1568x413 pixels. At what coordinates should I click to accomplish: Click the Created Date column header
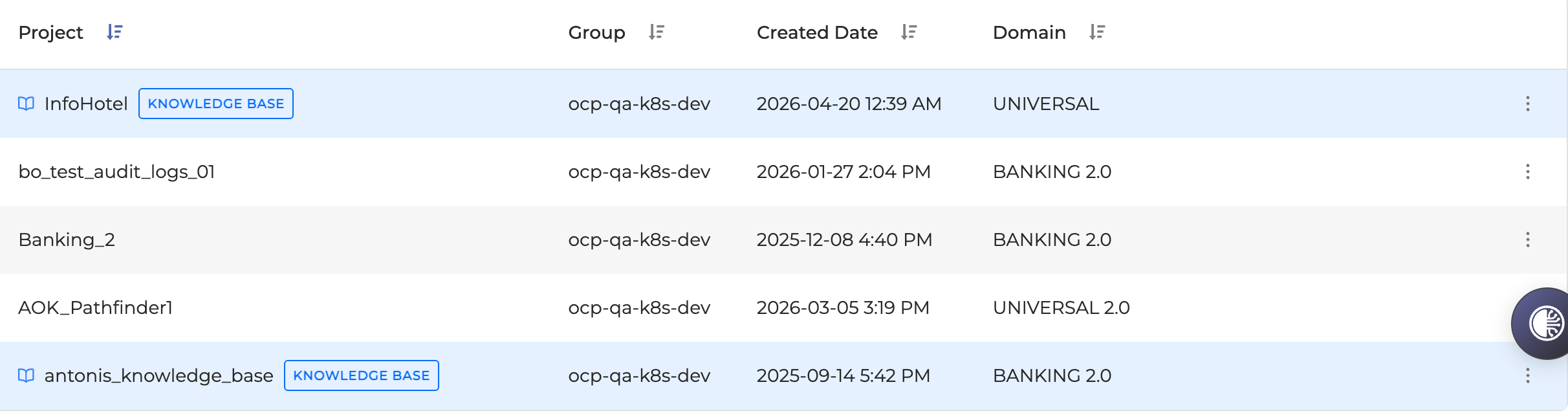tap(817, 32)
